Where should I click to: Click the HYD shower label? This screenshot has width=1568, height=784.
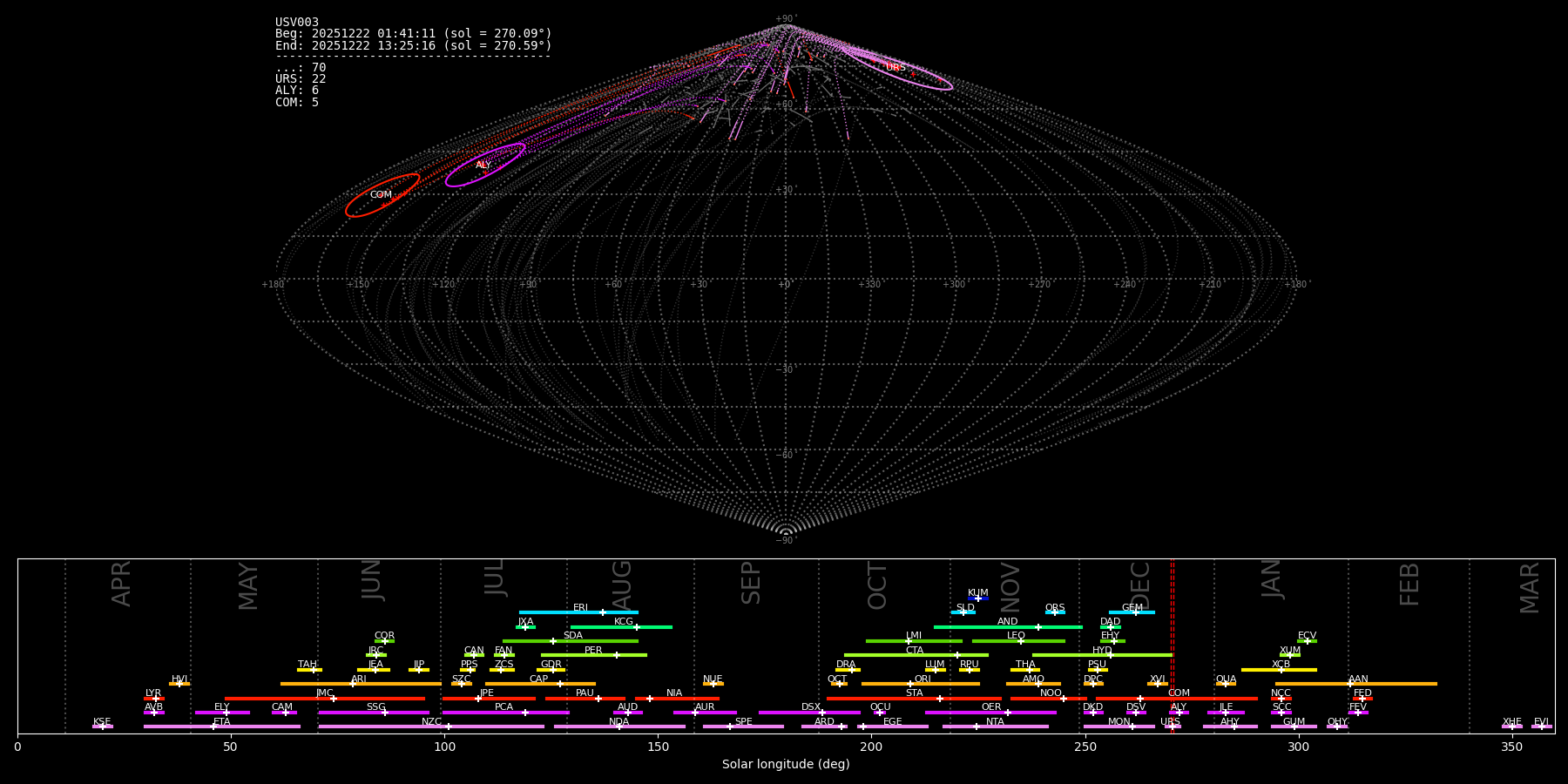[x=1103, y=651]
